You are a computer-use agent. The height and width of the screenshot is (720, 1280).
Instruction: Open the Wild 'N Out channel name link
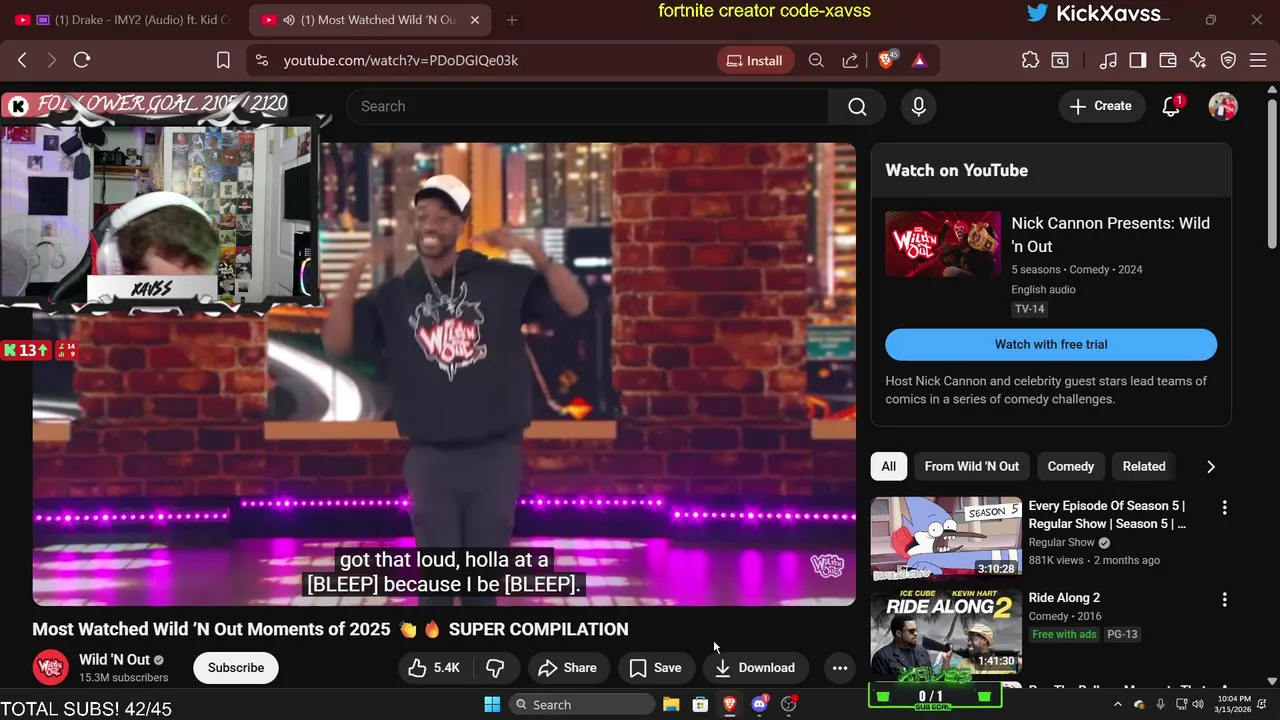coord(114,660)
